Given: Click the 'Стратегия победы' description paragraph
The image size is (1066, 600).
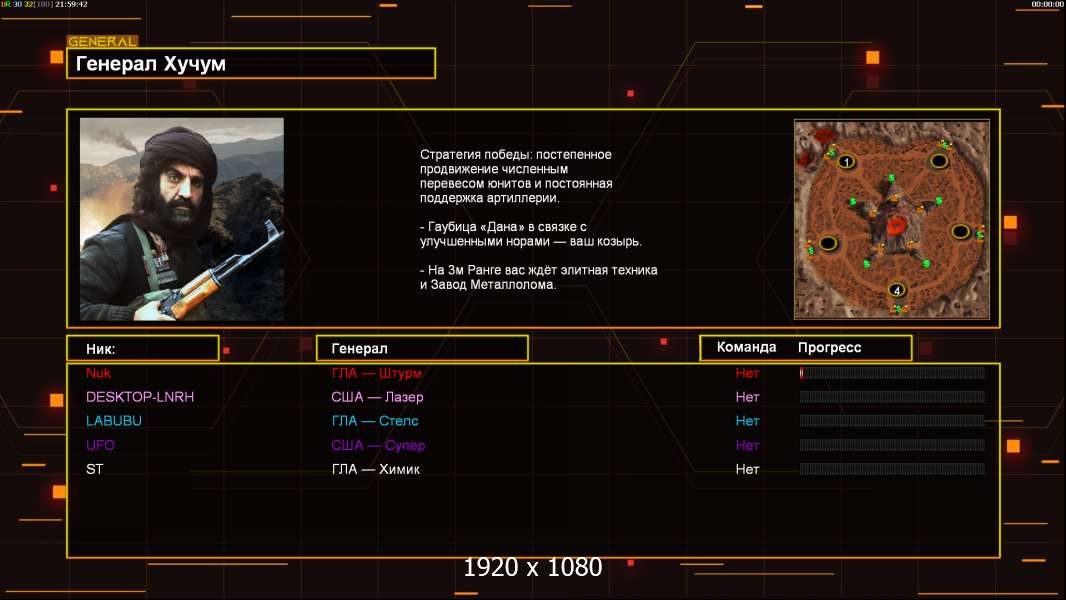Looking at the screenshot, I should click(x=516, y=176).
